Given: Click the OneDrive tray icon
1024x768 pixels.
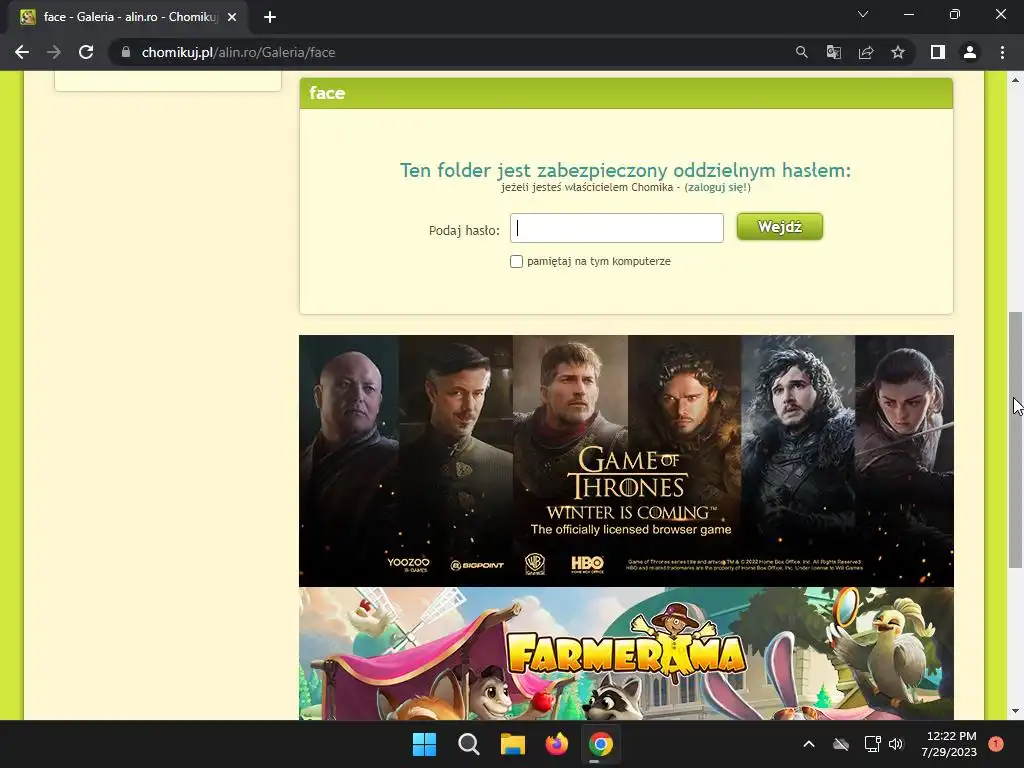Looking at the screenshot, I should pos(841,744).
